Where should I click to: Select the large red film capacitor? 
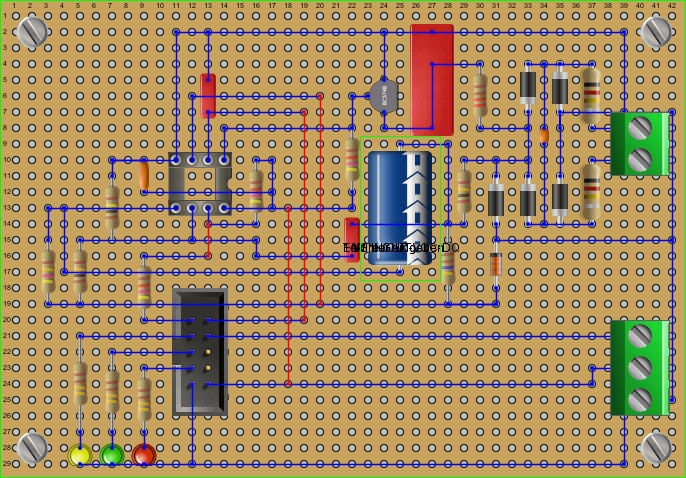coord(432,80)
